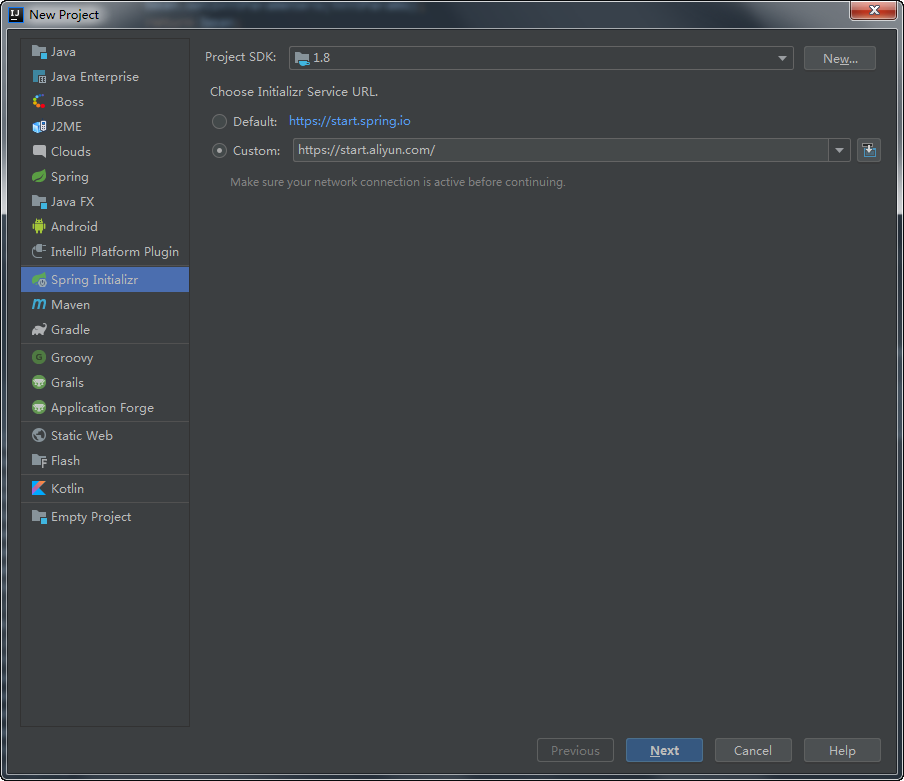Select the Maven project type
Image resolution: width=904 pixels, height=781 pixels.
click(69, 304)
